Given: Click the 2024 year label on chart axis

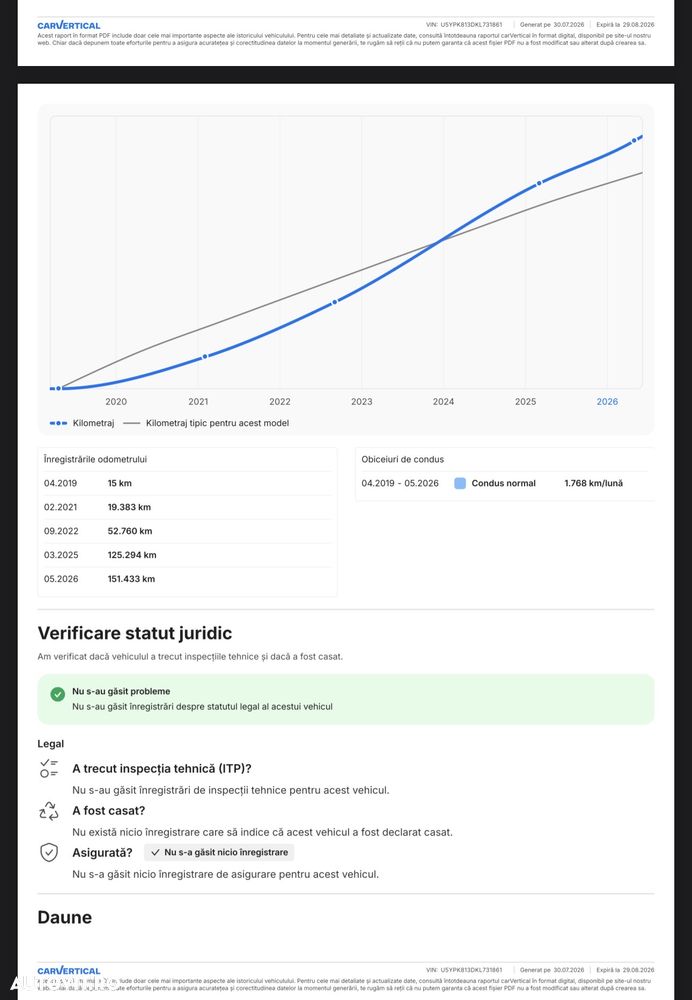Looking at the screenshot, I should [443, 402].
